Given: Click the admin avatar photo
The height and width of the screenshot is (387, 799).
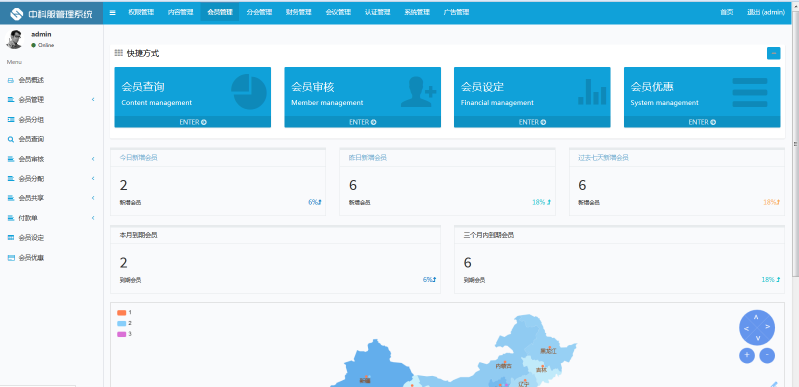Looking at the screenshot, I should coord(14,39).
